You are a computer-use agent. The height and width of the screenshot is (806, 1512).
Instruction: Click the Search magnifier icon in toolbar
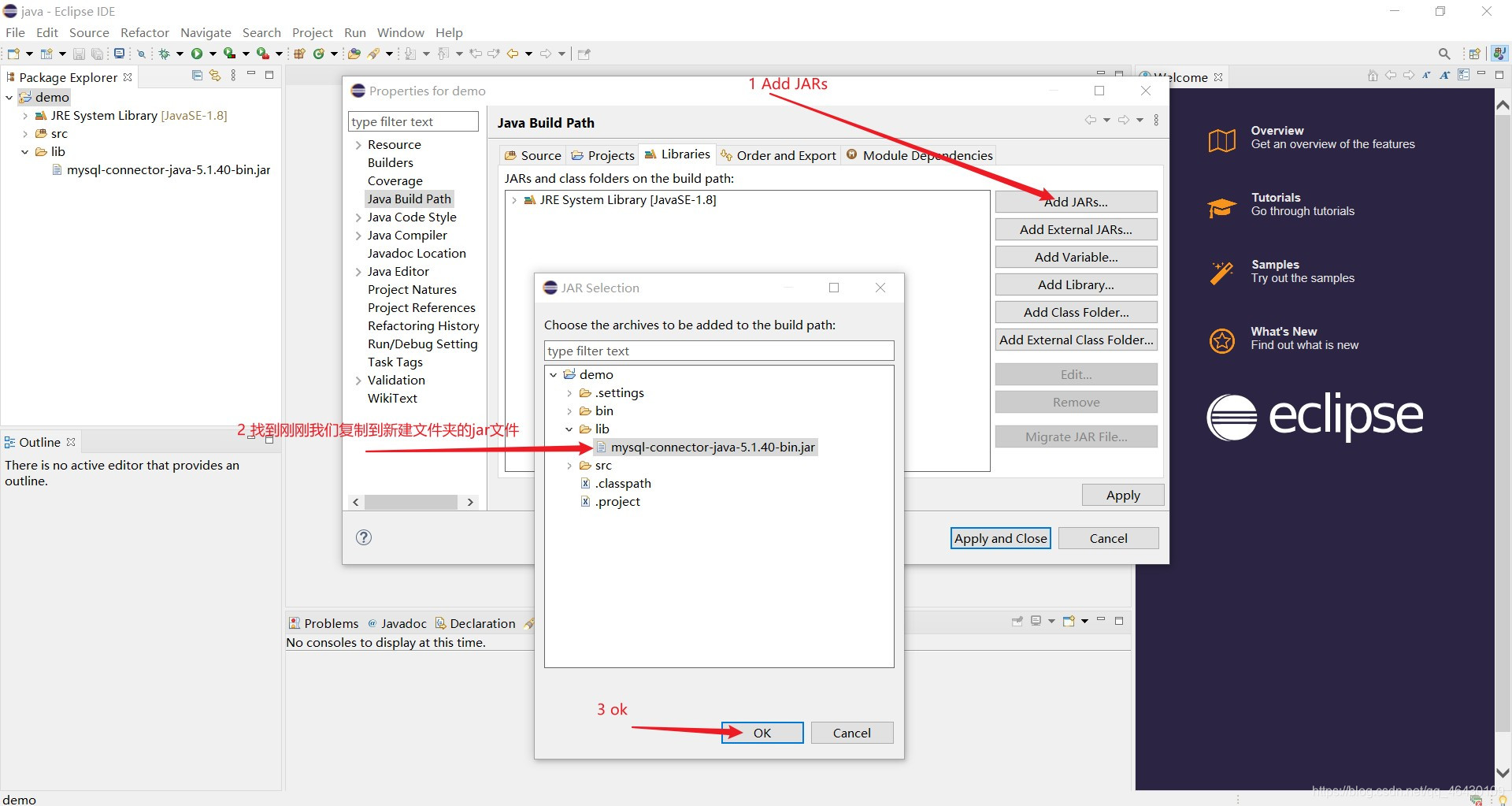1444,54
